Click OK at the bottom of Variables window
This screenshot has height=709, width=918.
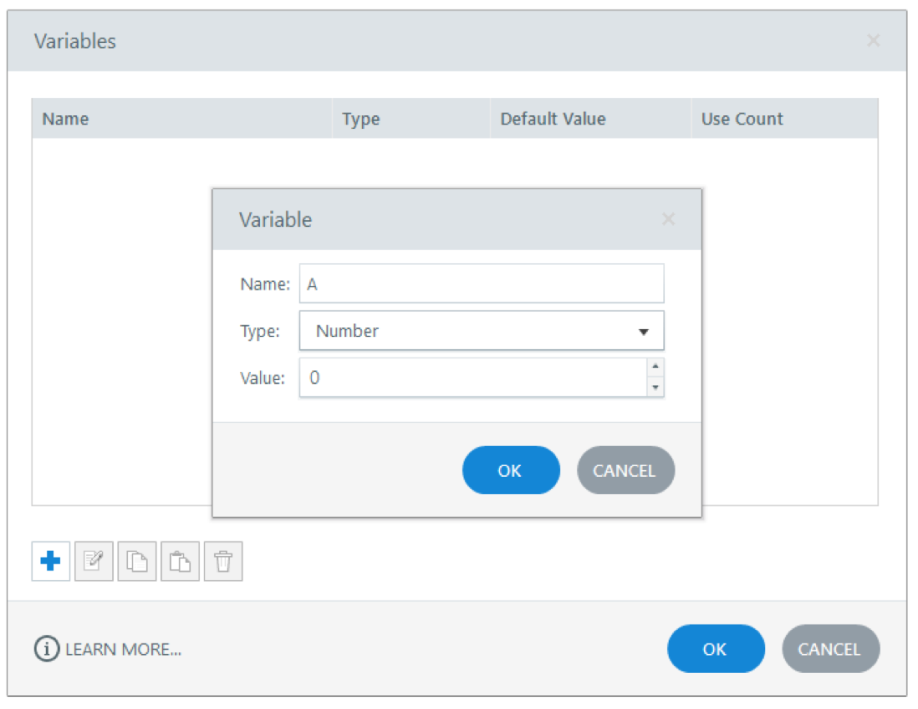tap(715, 649)
